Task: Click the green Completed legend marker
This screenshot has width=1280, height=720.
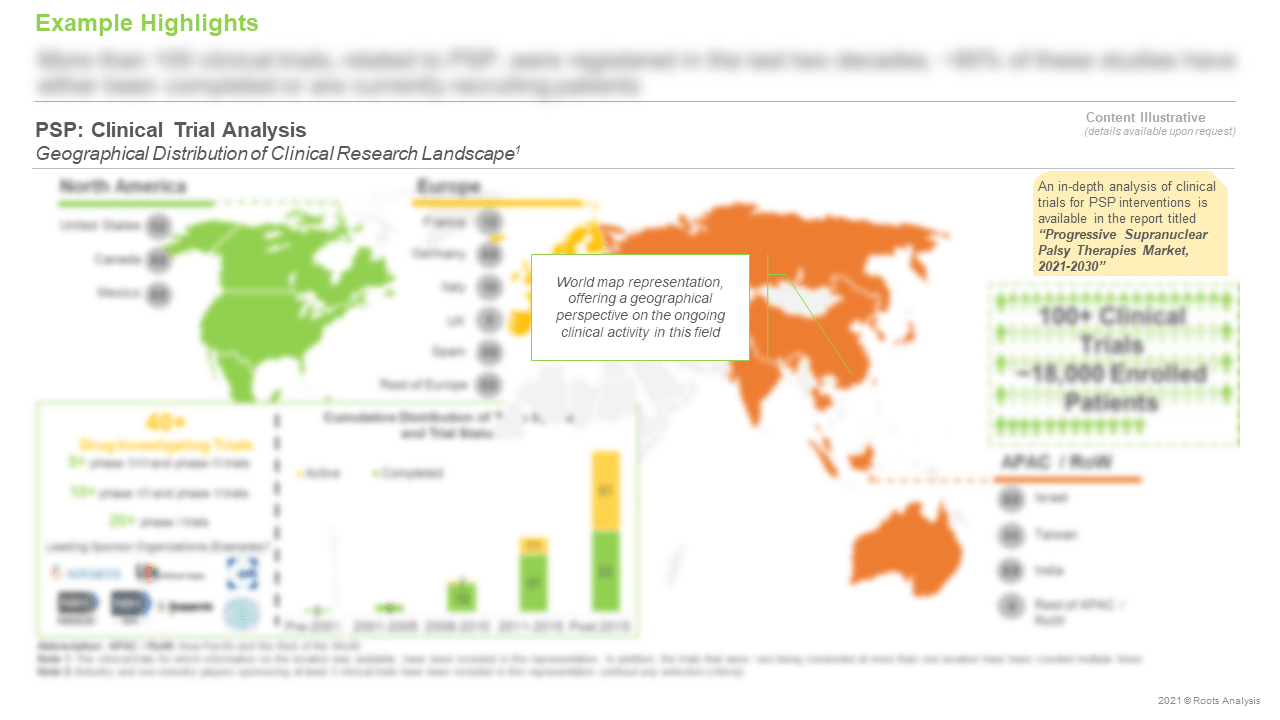Action: (375, 473)
